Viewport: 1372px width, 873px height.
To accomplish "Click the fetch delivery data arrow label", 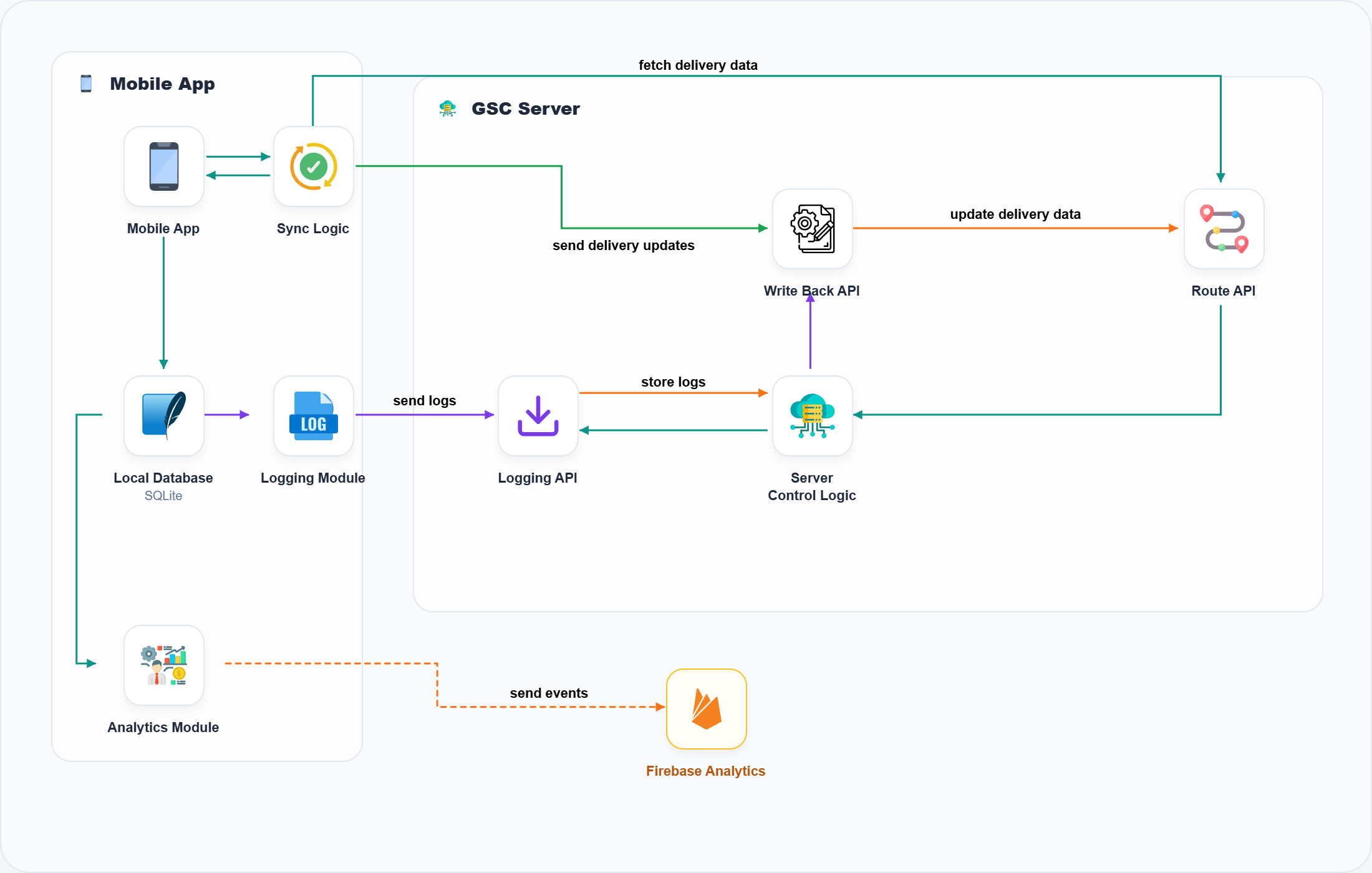I will pos(698,64).
